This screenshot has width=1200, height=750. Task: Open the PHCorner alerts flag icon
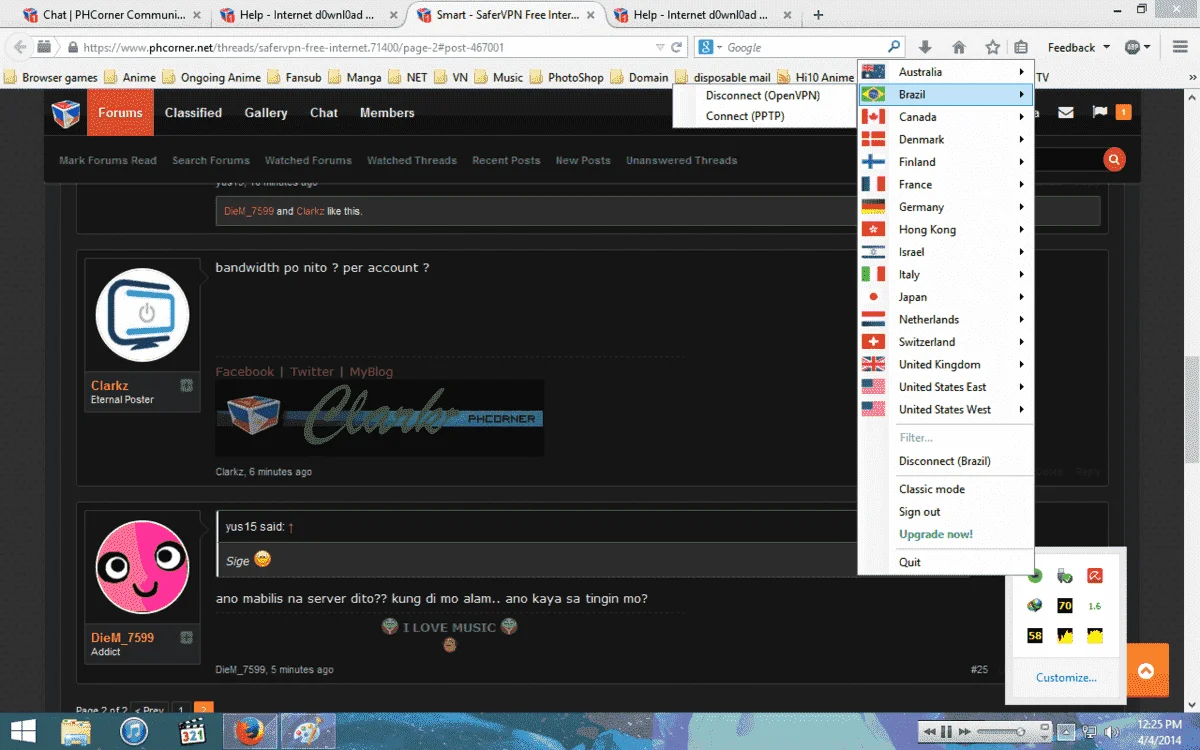point(1100,112)
